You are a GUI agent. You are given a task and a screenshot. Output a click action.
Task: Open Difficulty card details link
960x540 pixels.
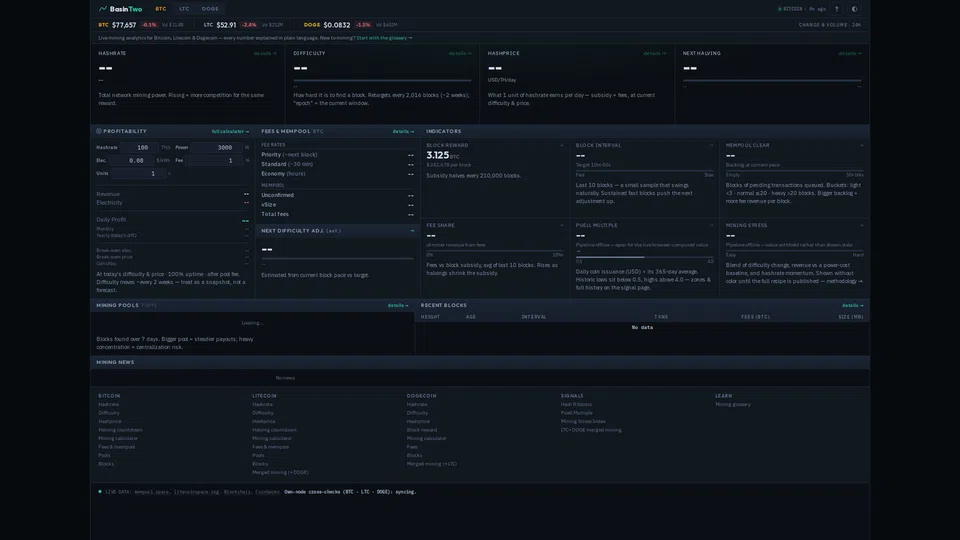click(x=460, y=53)
